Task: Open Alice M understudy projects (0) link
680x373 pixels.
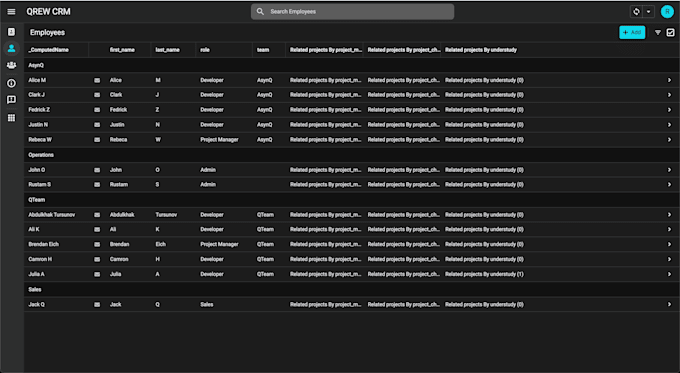Action: click(x=484, y=80)
